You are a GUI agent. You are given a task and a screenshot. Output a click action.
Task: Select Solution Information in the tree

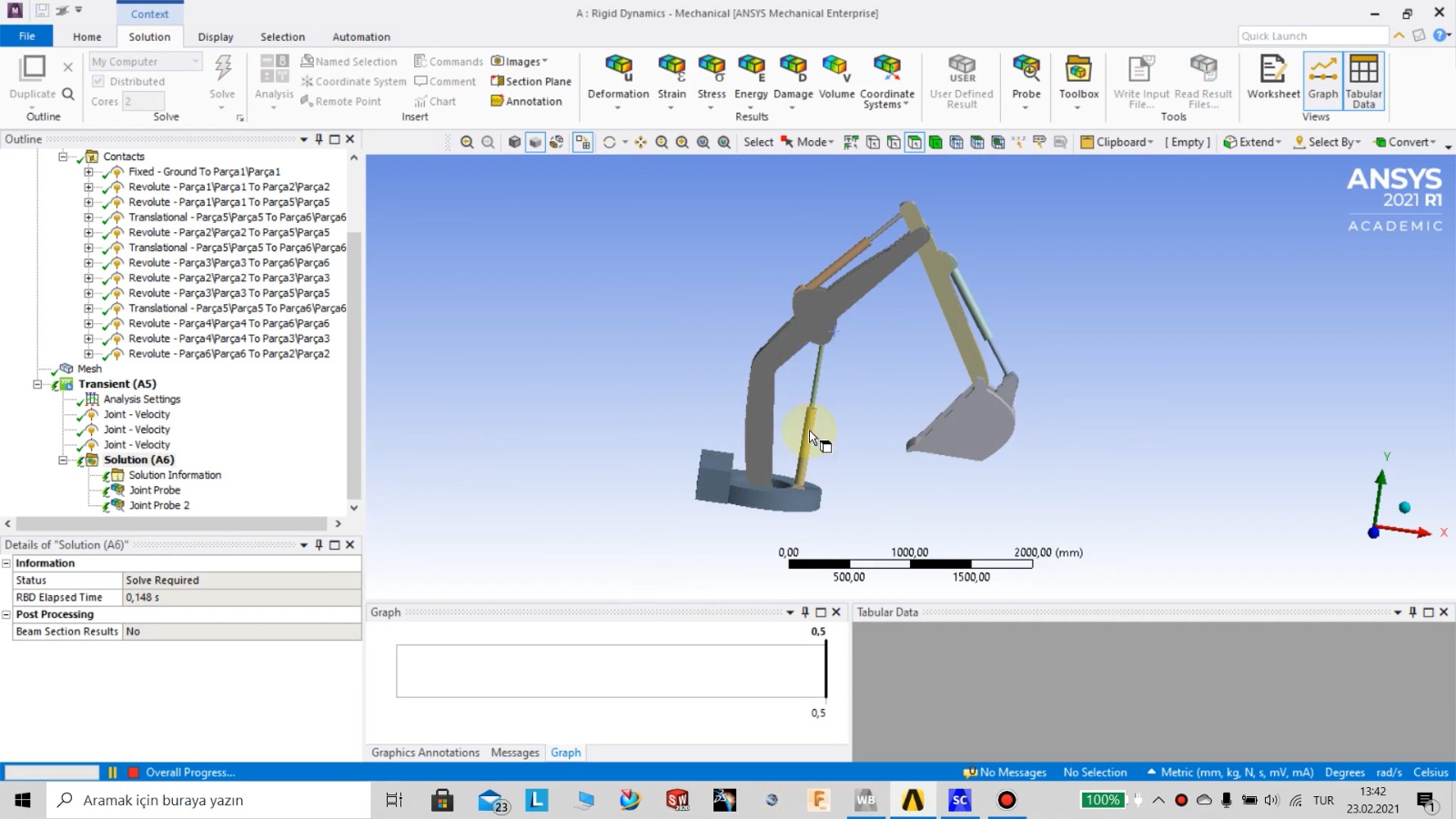click(175, 475)
